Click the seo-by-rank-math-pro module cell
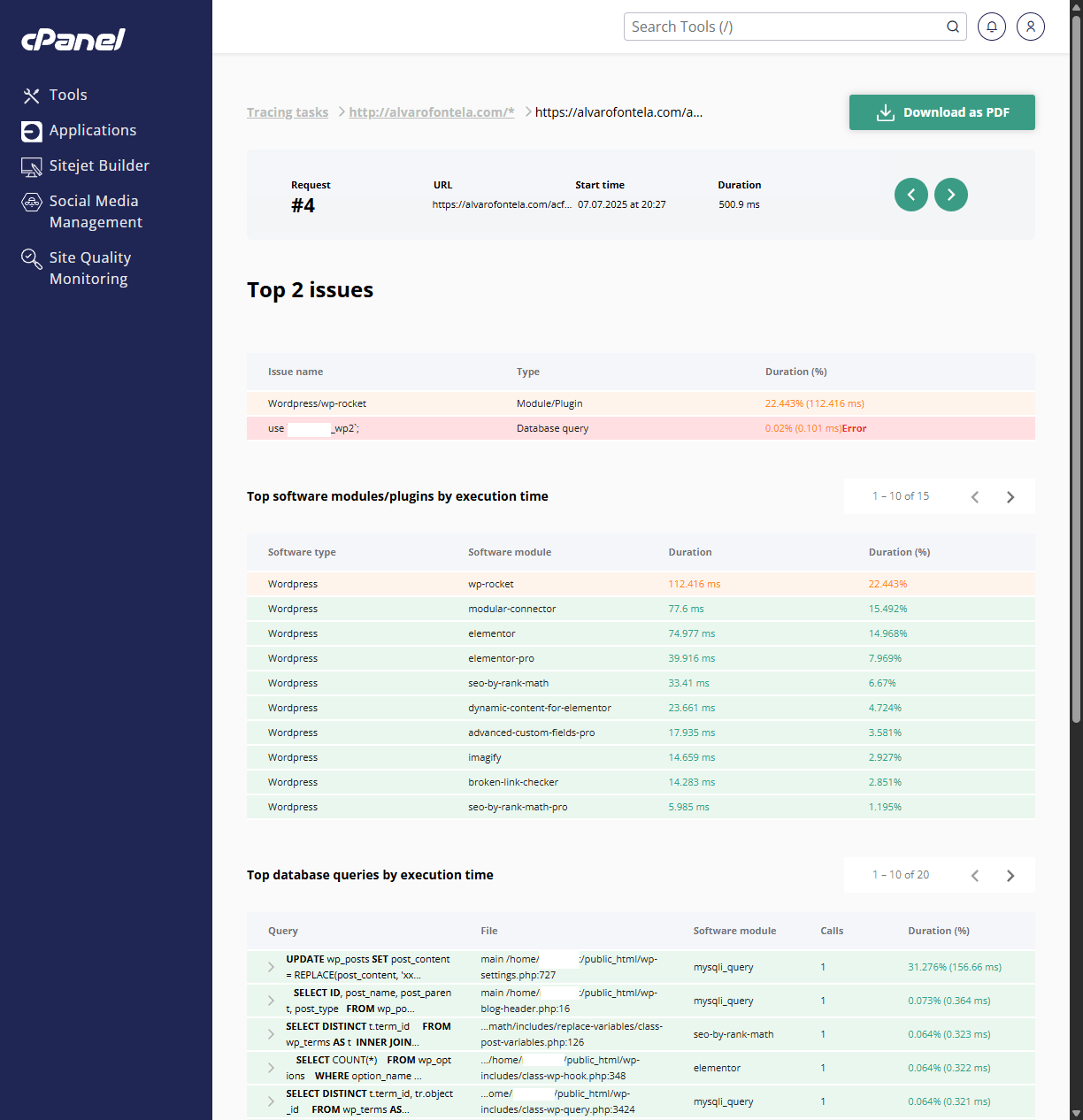Screen dimensions: 1083x1120 pyautogui.click(x=518, y=807)
